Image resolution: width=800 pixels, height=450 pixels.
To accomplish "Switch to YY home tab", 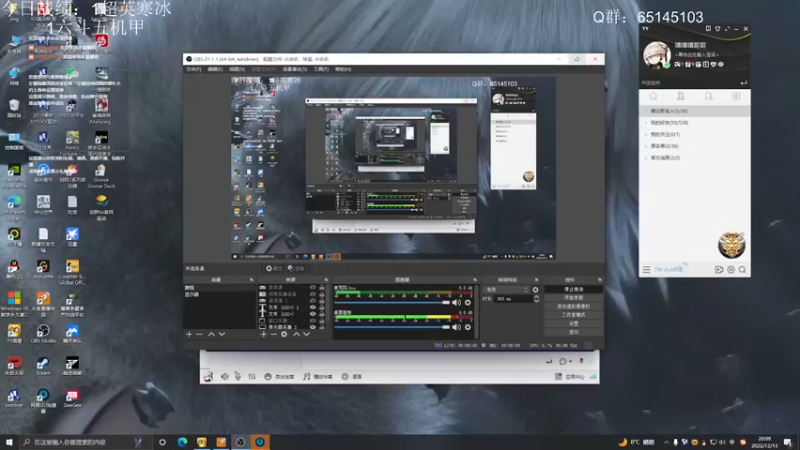I will tap(653, 96).
